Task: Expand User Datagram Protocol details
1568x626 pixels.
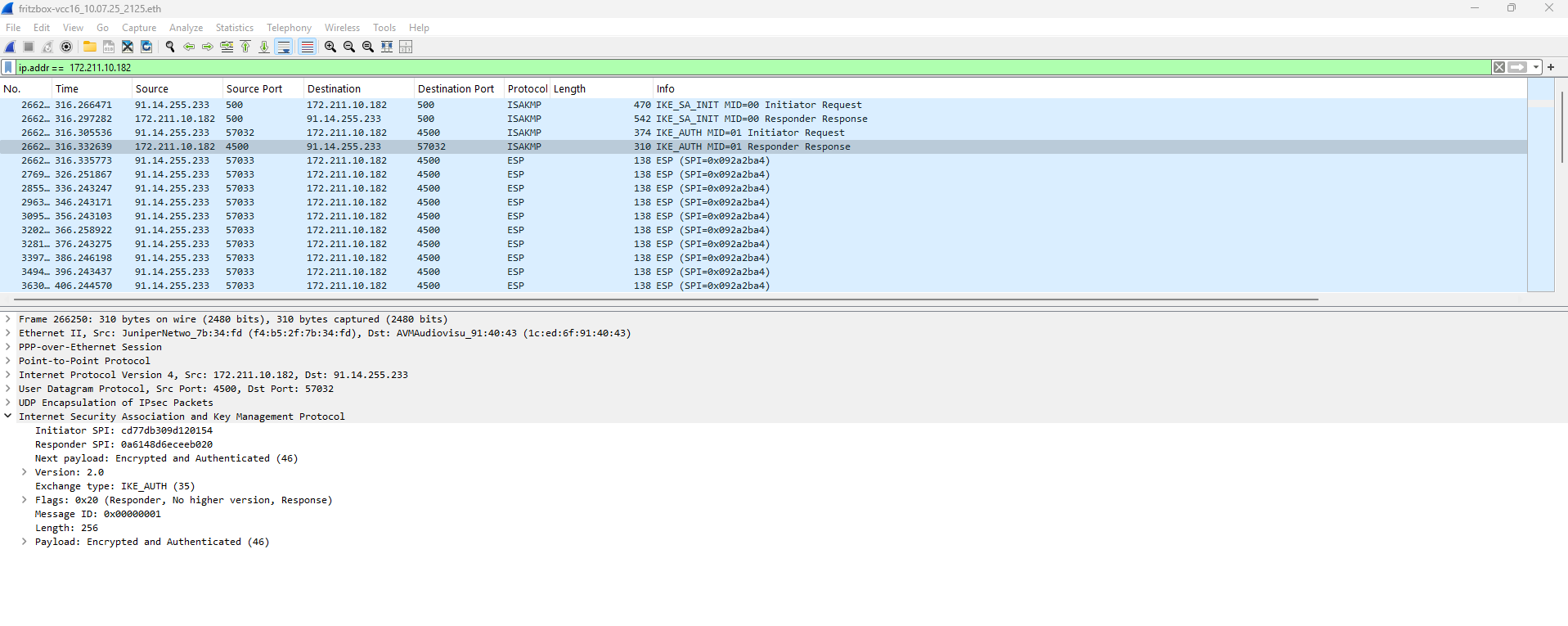Action: [8, 389]
